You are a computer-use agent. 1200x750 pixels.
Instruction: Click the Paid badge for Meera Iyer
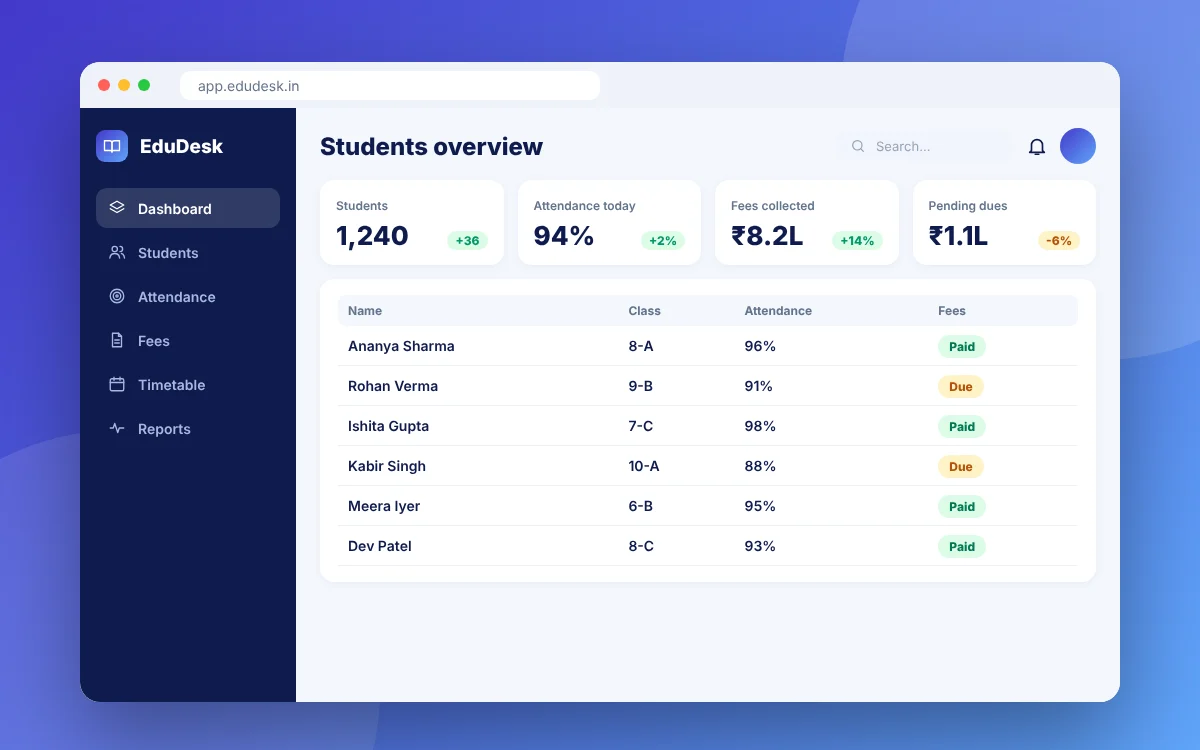(x=962, y=507)
